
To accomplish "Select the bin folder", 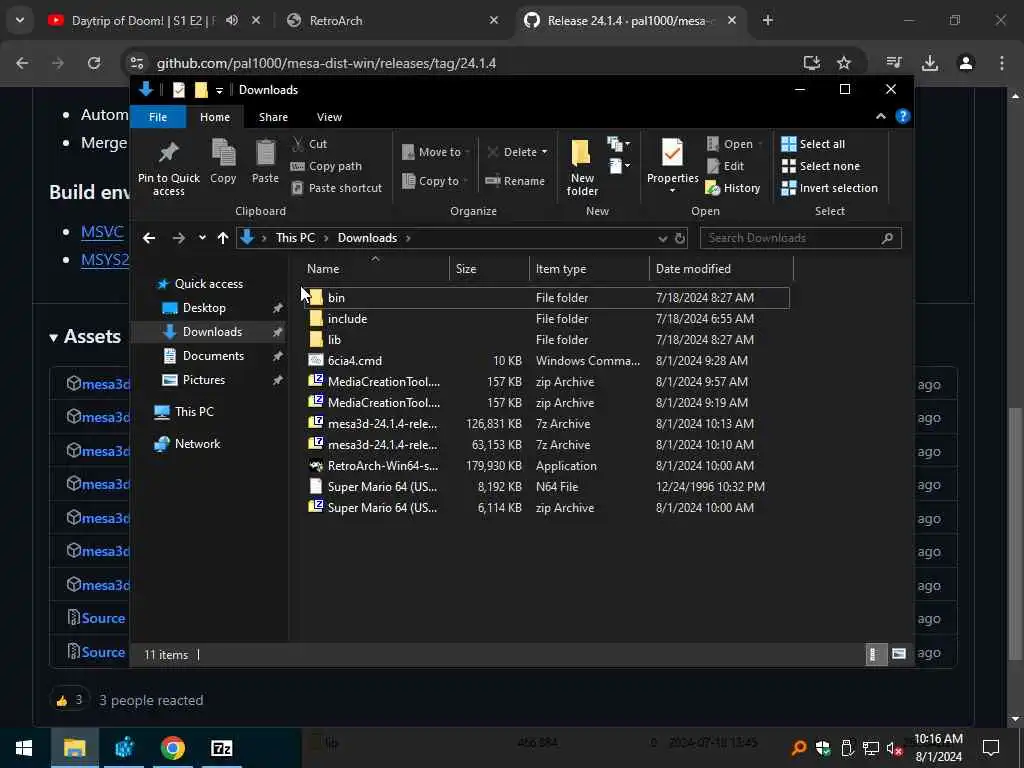I will click(545, 298).
